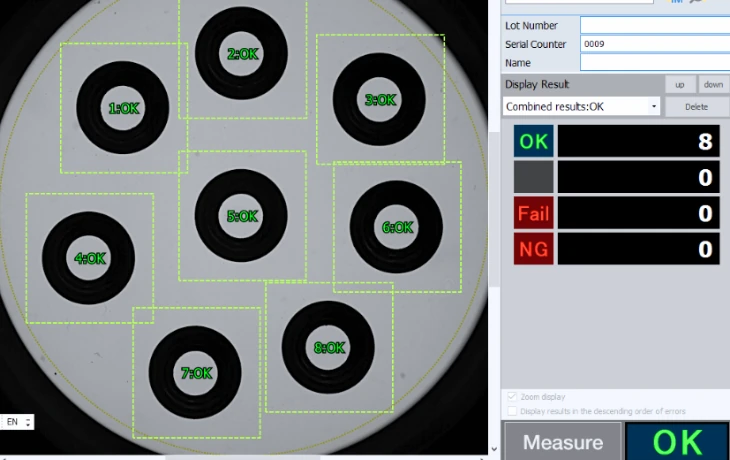This screenshot has height=460, width=730.
Task: Click measurement label 1:OK on the image
Action: pos(122,107)
